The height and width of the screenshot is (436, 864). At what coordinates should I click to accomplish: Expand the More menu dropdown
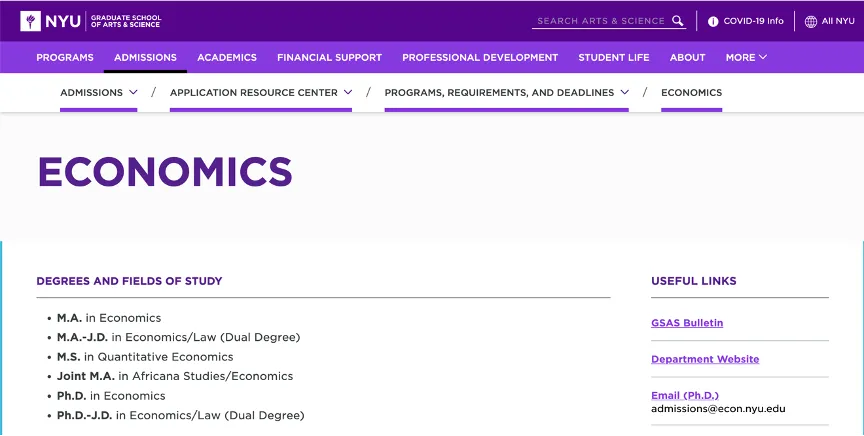746,57
